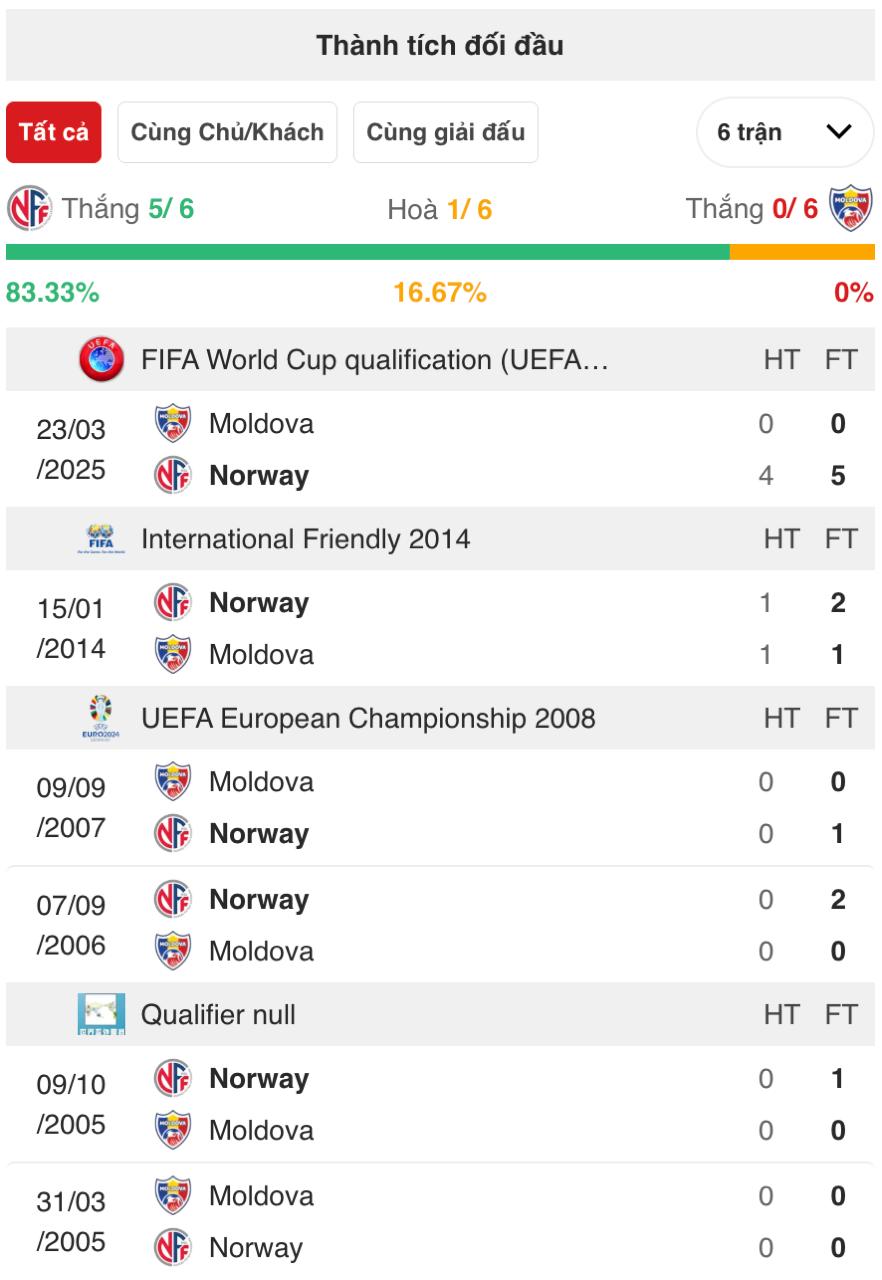This screenshot has height=1280, width=882.
Task: Click Moldova's crest in the 23/03/2025 match
Action: click(173, 423)
